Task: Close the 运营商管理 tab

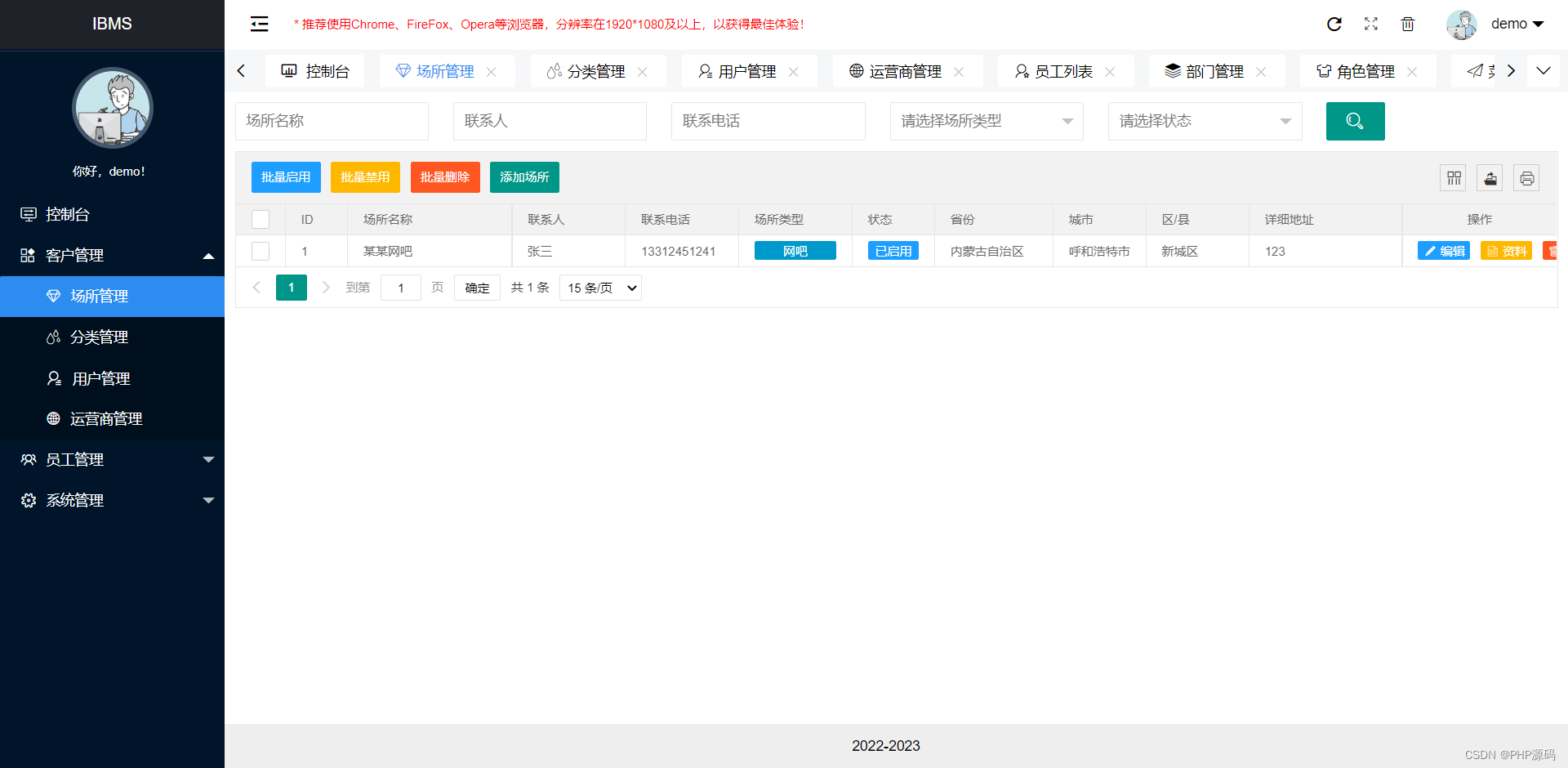Action: (959, 72)
